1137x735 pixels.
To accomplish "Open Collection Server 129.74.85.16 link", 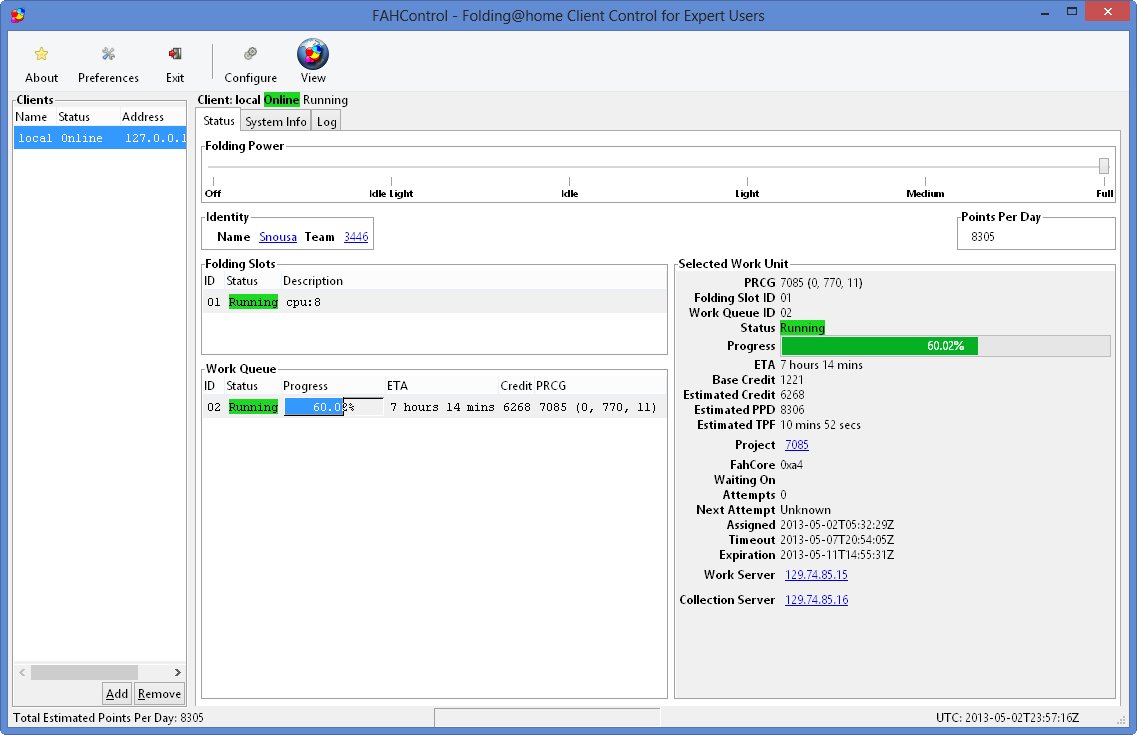I will pyautogui.click(x=816, y=600).
